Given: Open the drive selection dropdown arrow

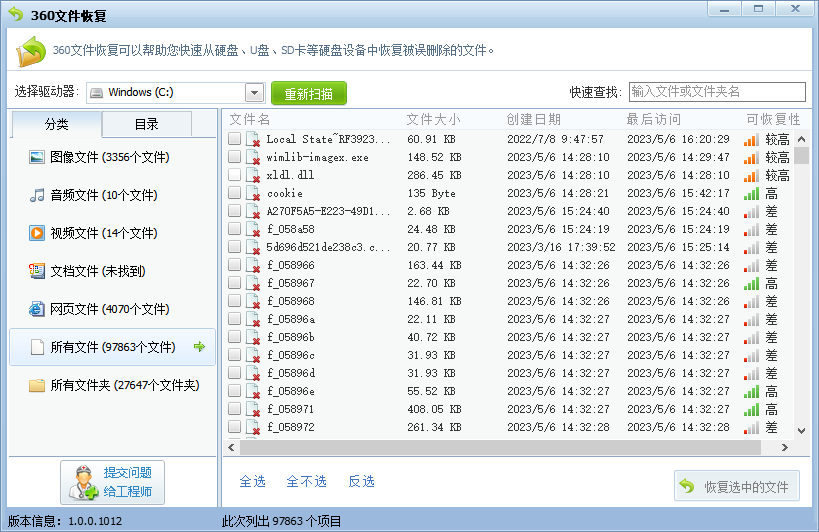Looking at the screenshot, I should (254, 93).
